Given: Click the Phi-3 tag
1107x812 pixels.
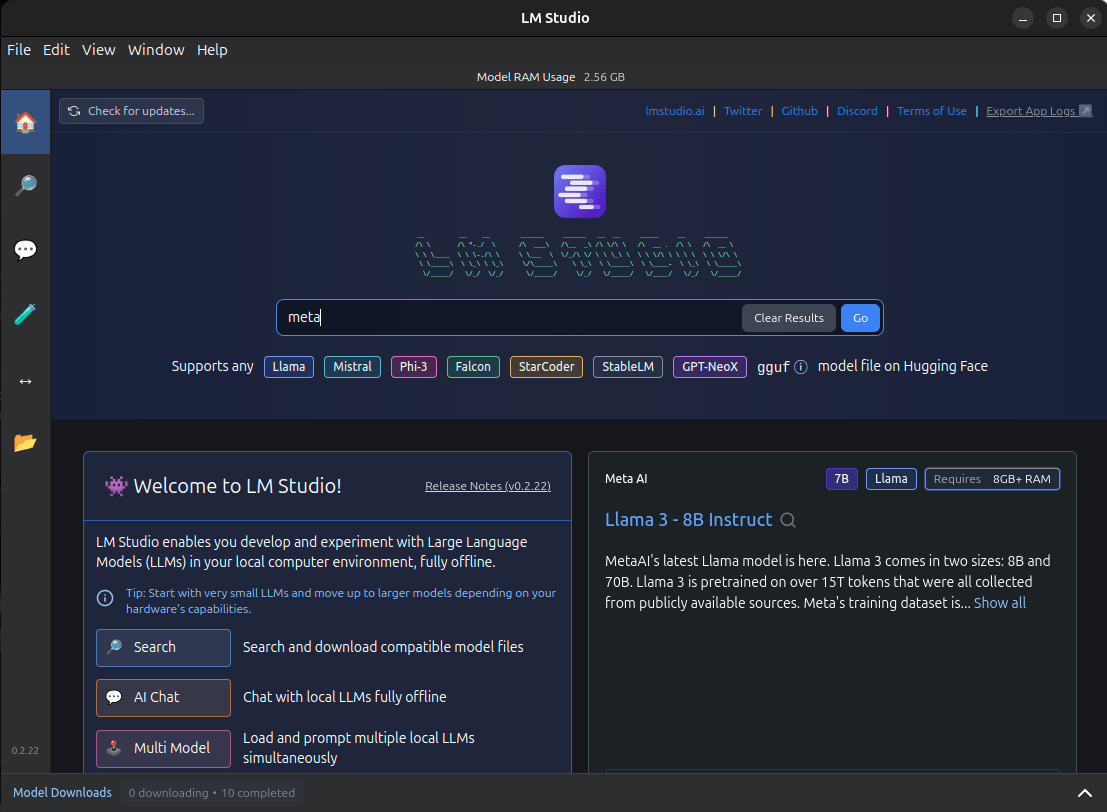Looking at the screenshot, I should pyautogui.click(x=414, y=366).
